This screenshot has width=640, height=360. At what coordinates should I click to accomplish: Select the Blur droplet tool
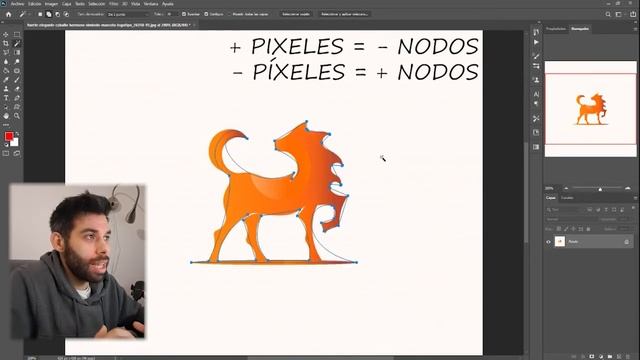coord(6,62)
